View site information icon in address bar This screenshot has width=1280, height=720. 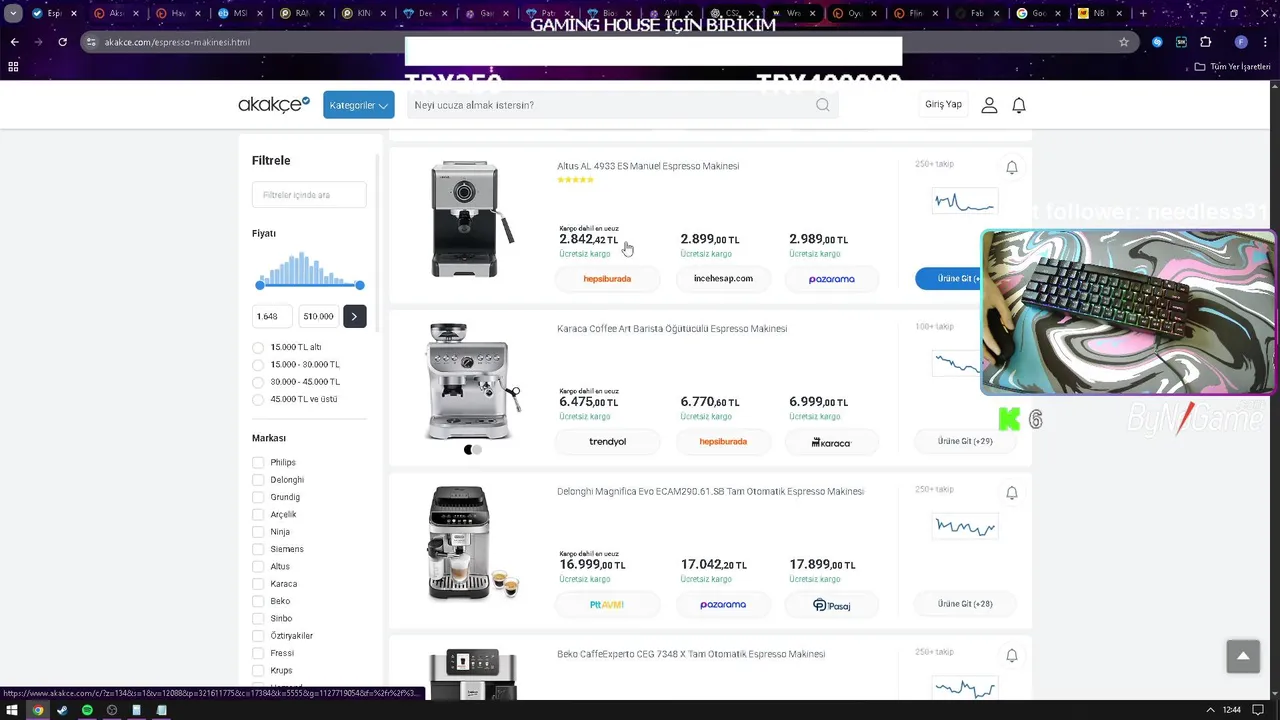point(92,42)
